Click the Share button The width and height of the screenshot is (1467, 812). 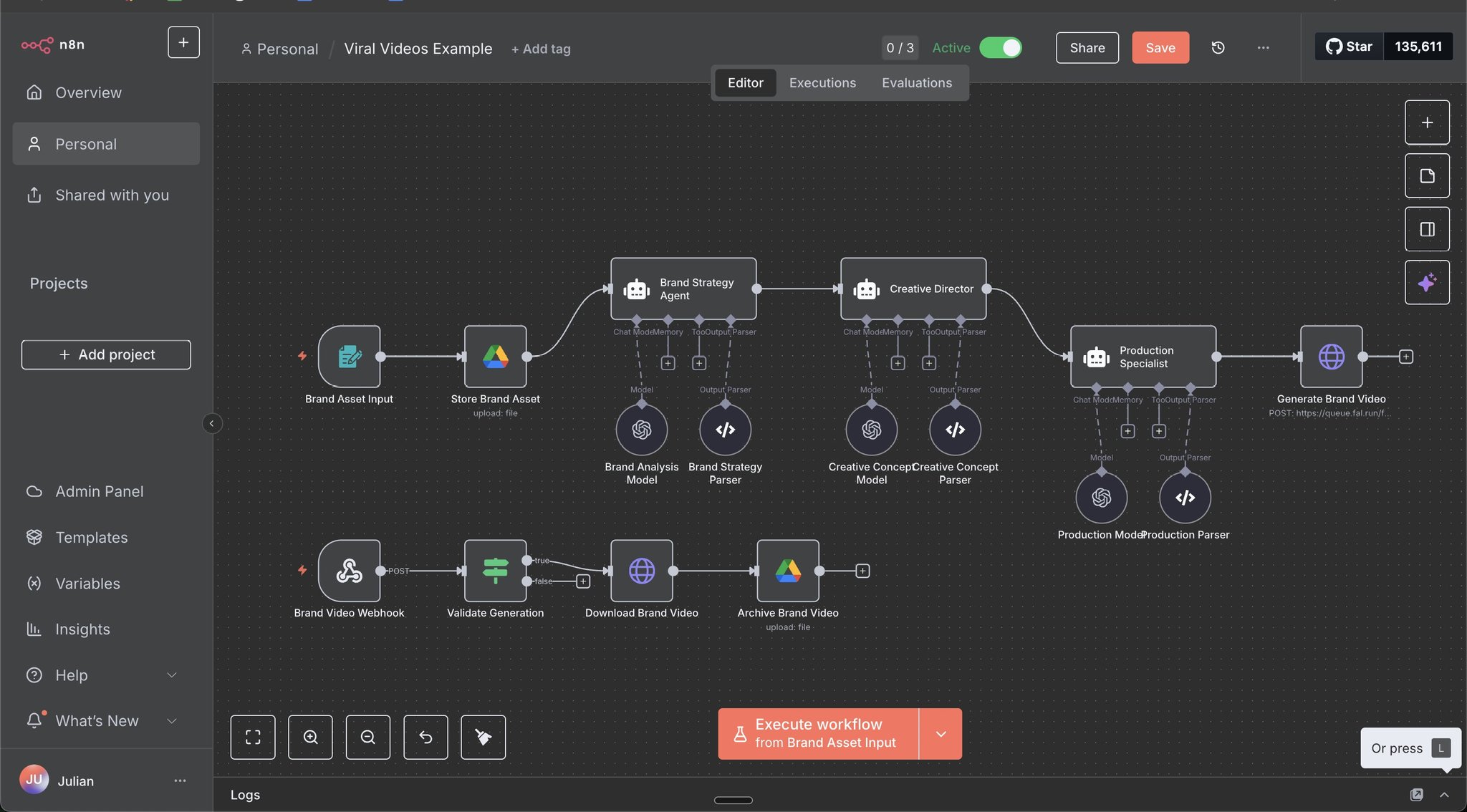click(x=1087, y=47)
